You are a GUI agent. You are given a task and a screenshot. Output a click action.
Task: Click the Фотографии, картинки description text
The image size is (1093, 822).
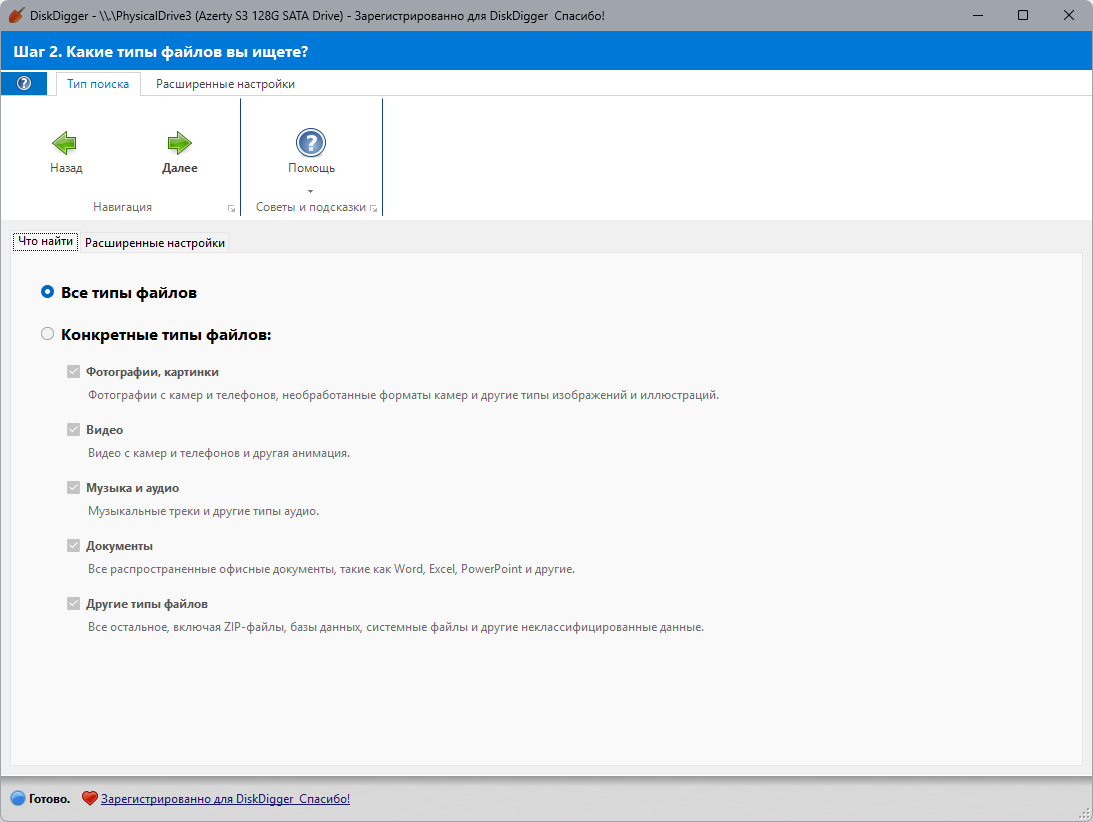[x=403, y=395]
